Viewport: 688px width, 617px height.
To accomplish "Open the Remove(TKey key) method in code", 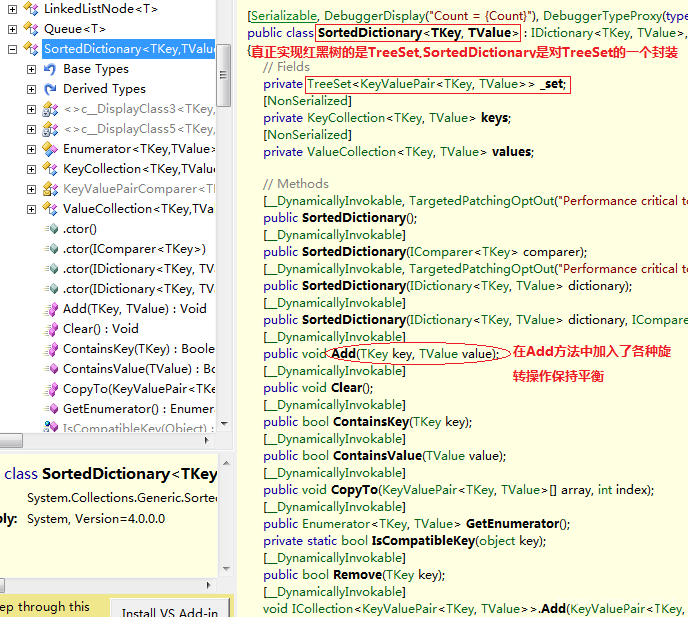I will [x=357, y=575].
